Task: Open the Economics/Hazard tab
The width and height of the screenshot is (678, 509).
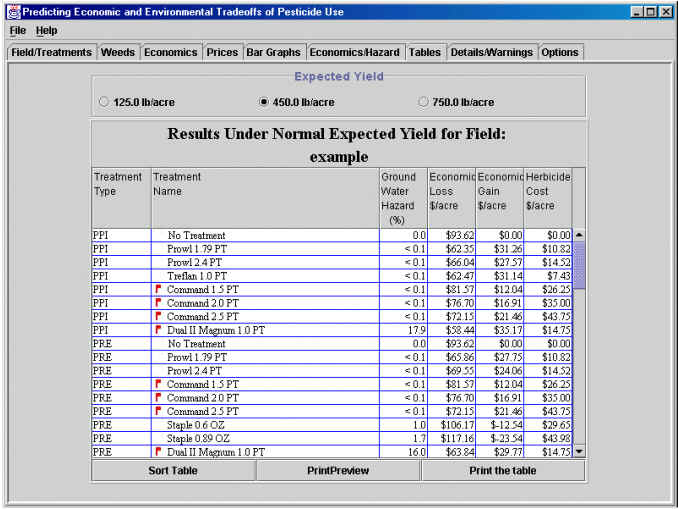Action: click(354, 52)
